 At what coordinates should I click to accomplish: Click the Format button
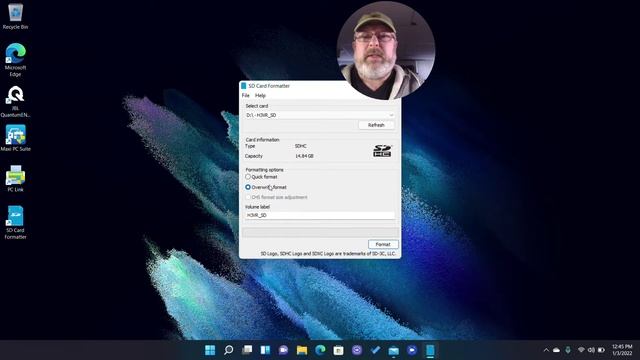[x=383, y=244]
